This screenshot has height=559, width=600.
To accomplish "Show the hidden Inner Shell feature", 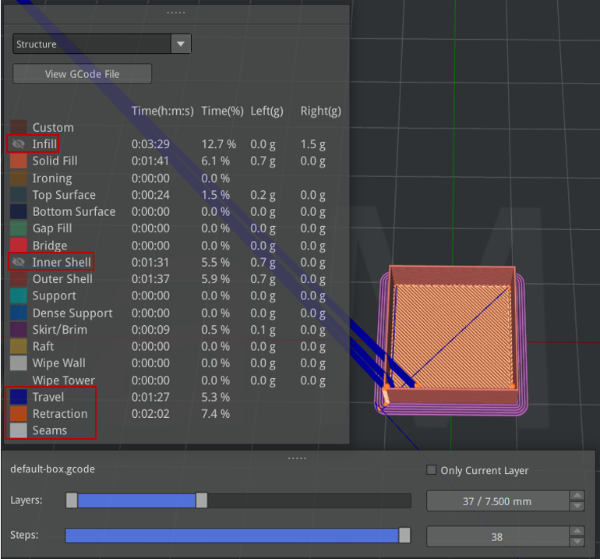I will 19,262.
